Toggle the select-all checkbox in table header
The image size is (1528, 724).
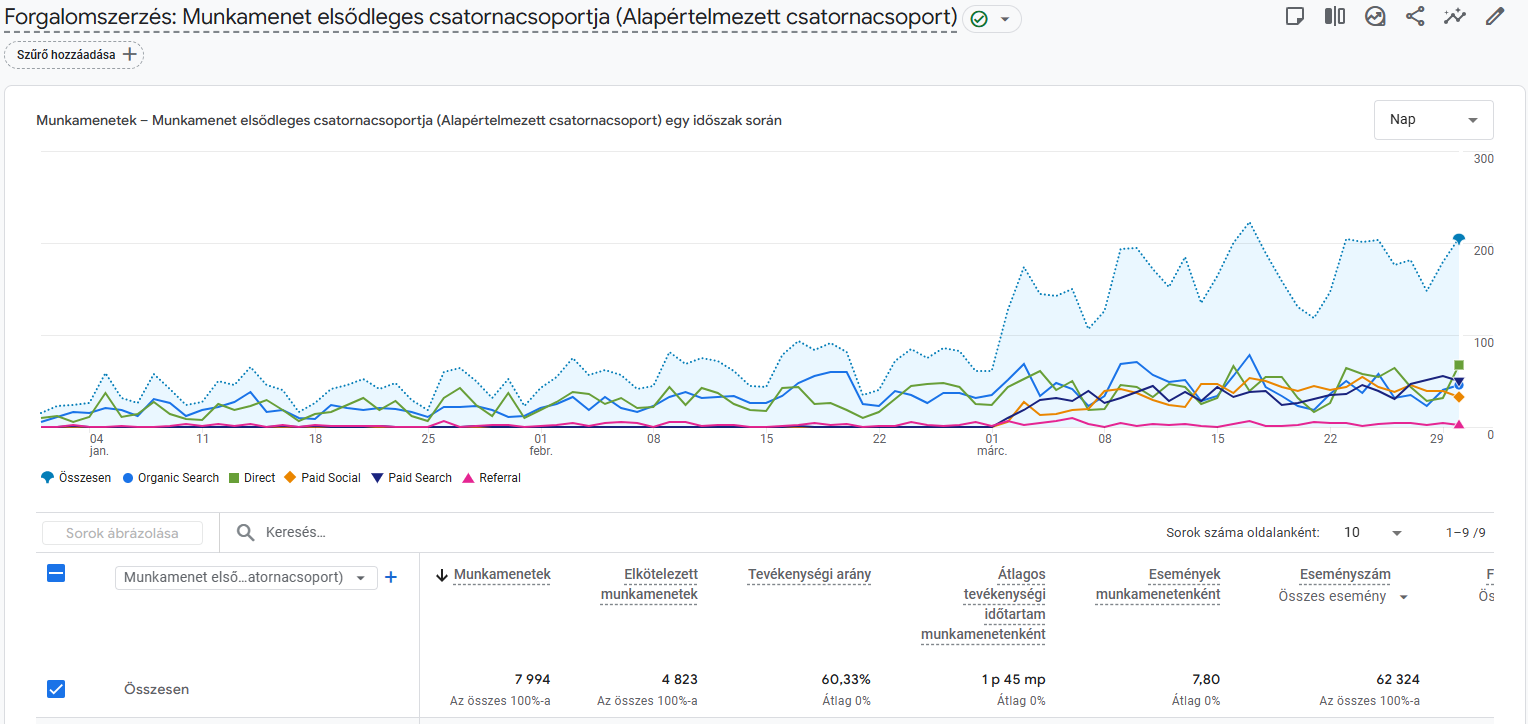56,573
